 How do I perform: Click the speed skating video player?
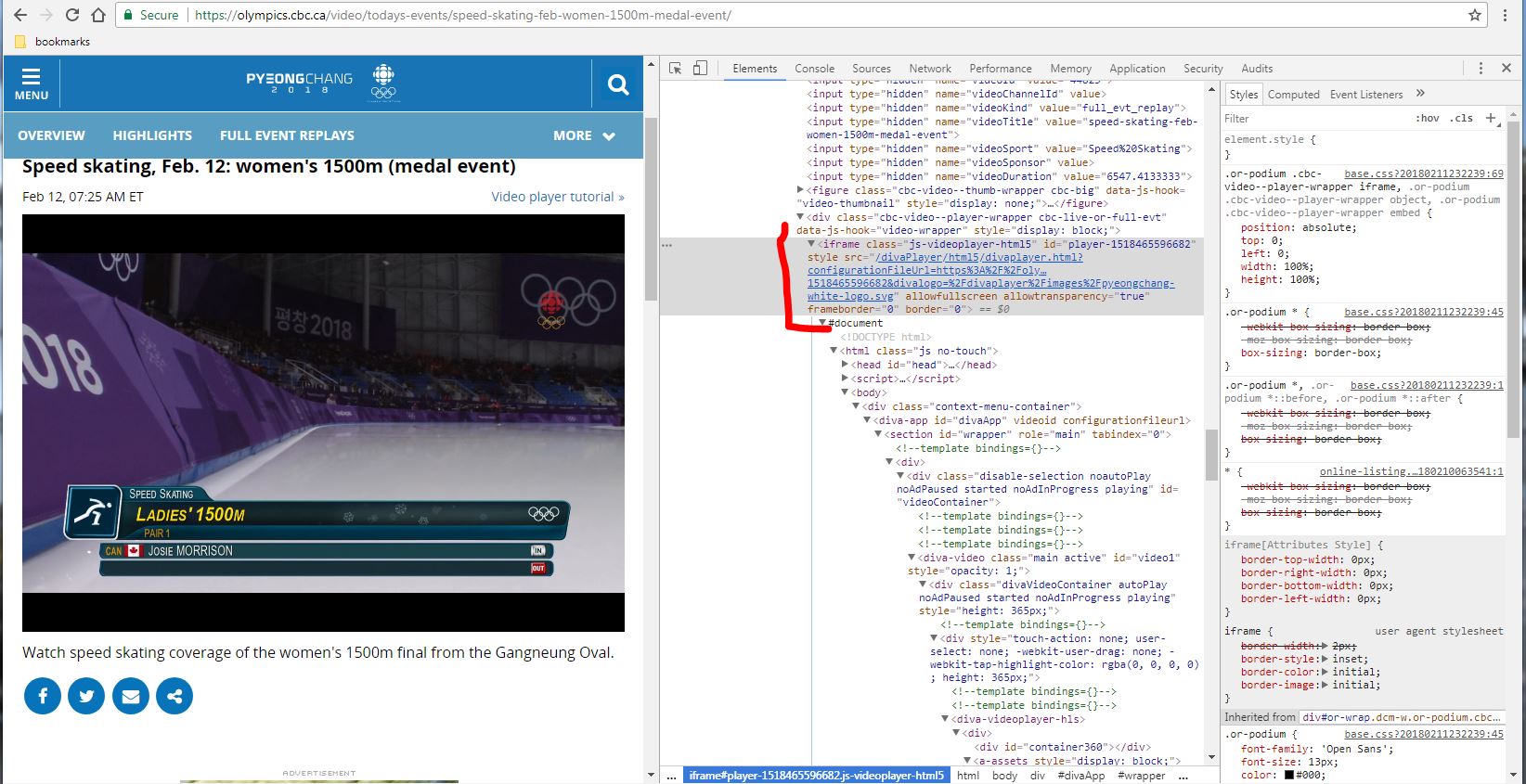(323, 423)
